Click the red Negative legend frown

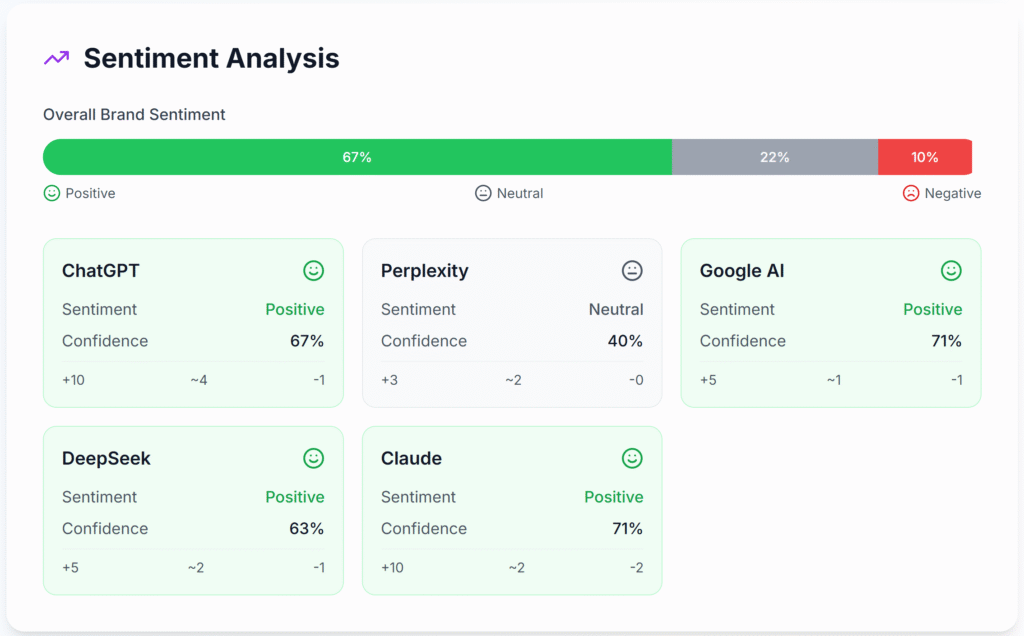coord(910,193)
